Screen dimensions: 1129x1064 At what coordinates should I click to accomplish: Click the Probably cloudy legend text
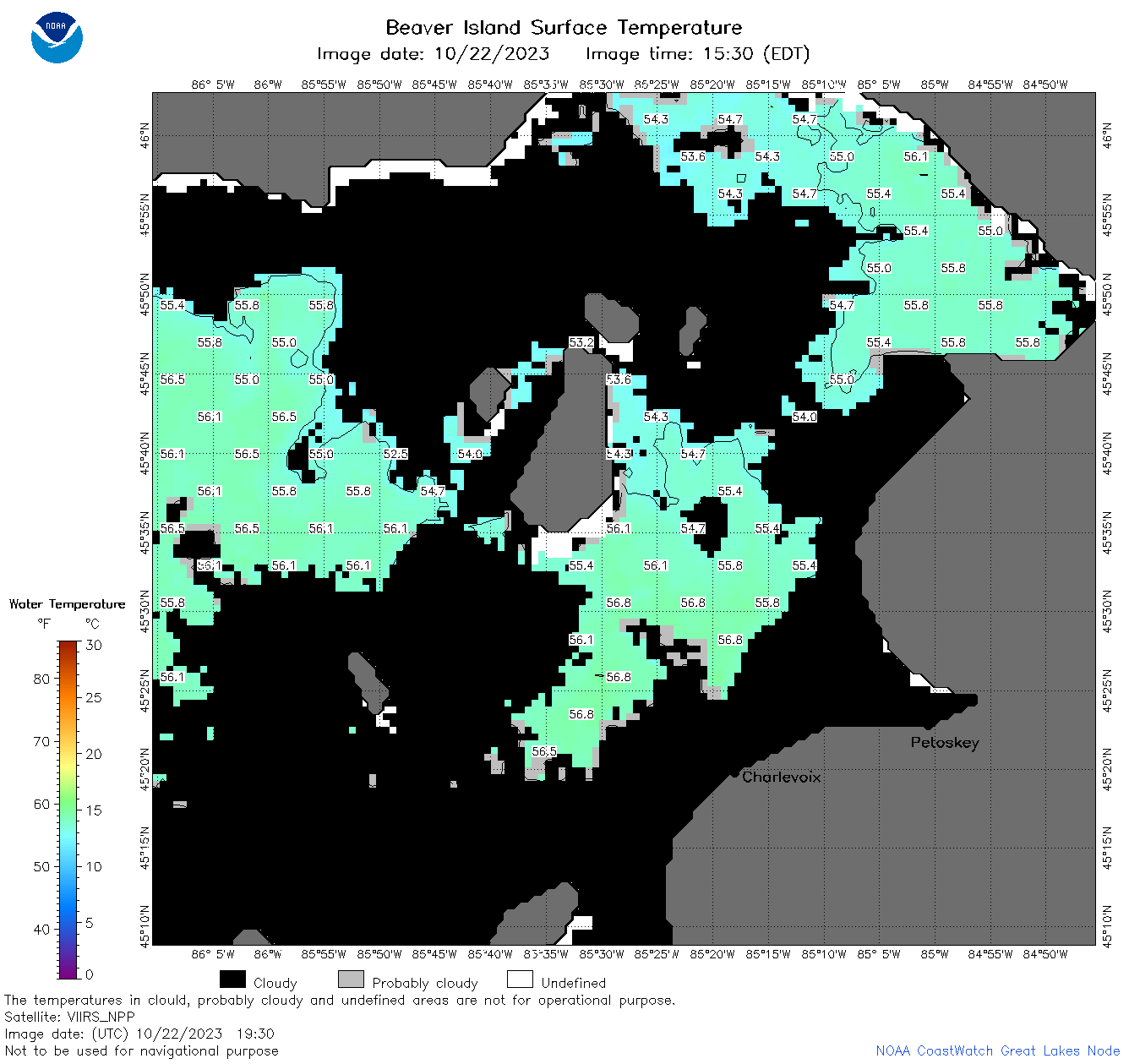425,984
